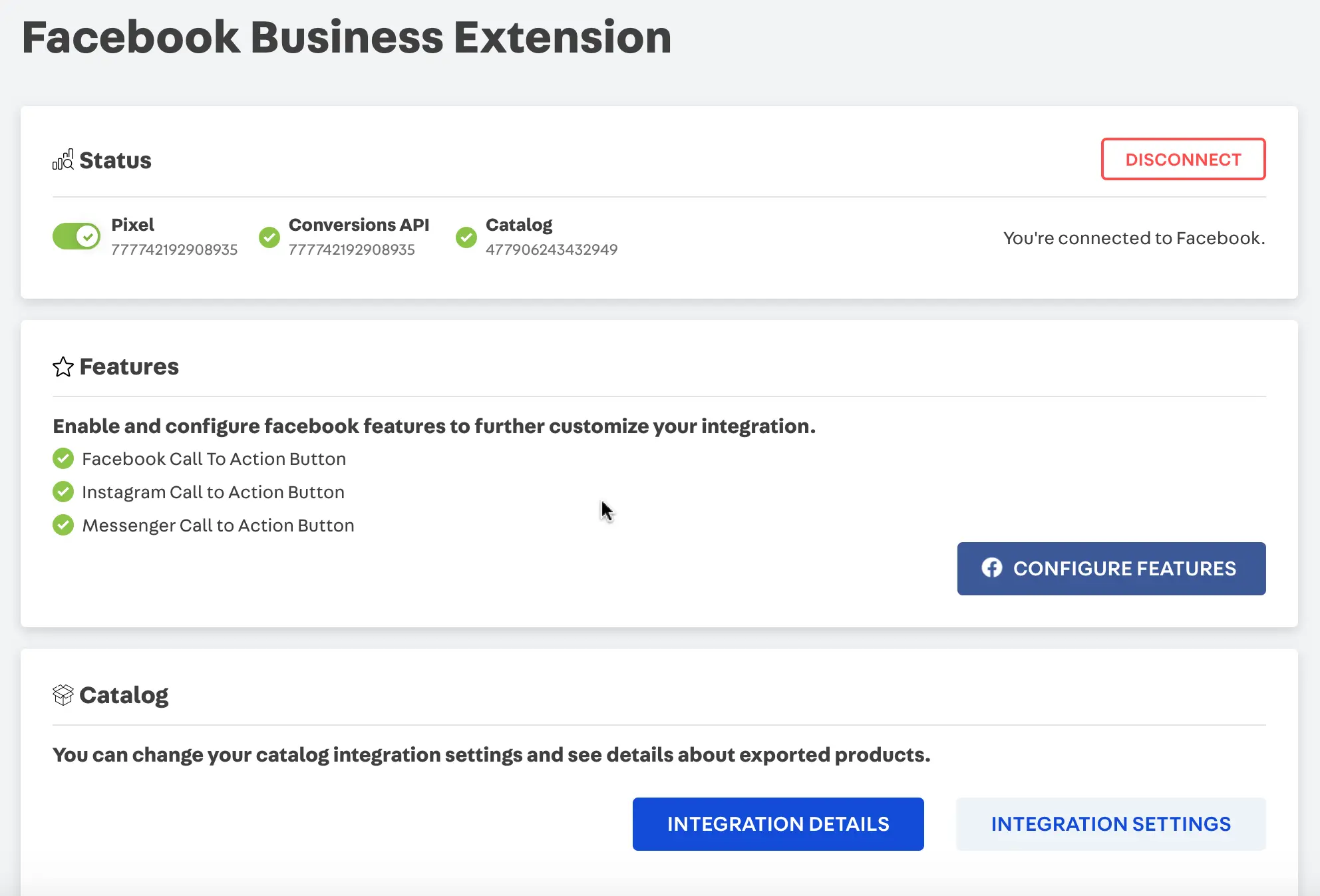Click the Catalog ID 477906243432949
This screenshot has width=1320, height=896.
pos(552,249)
